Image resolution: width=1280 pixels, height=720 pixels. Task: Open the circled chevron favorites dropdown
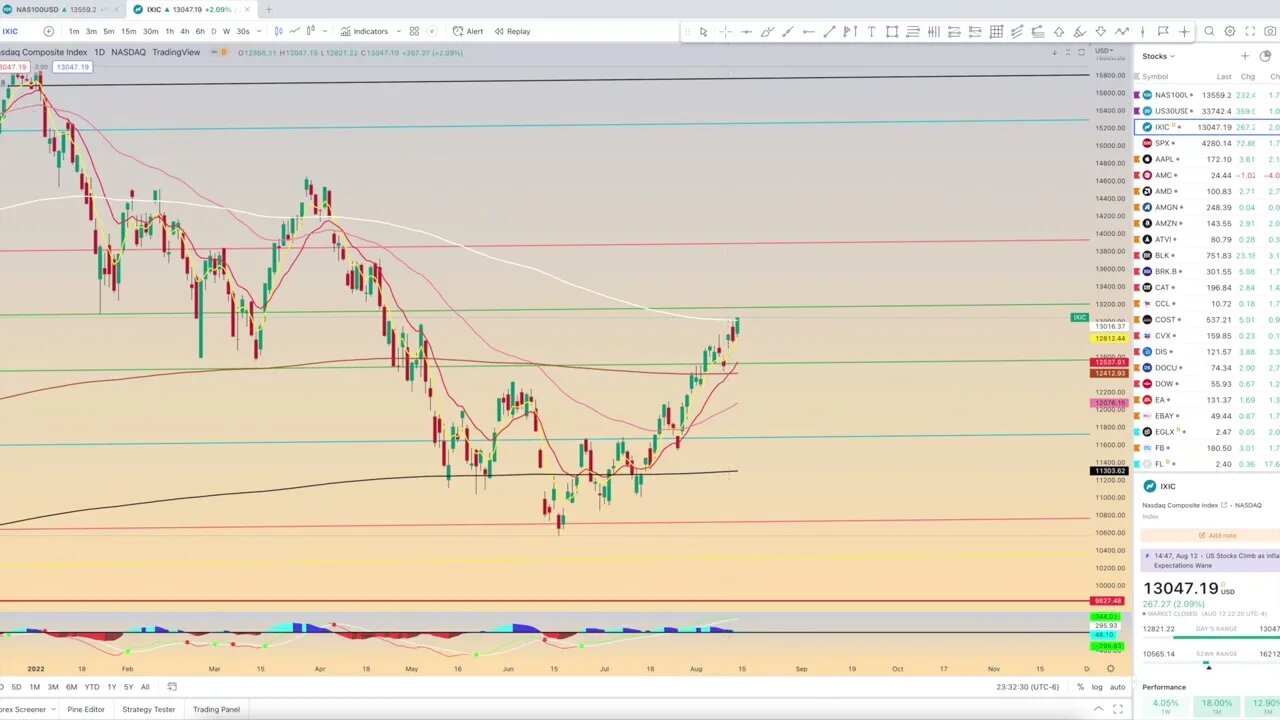(432, 31)
